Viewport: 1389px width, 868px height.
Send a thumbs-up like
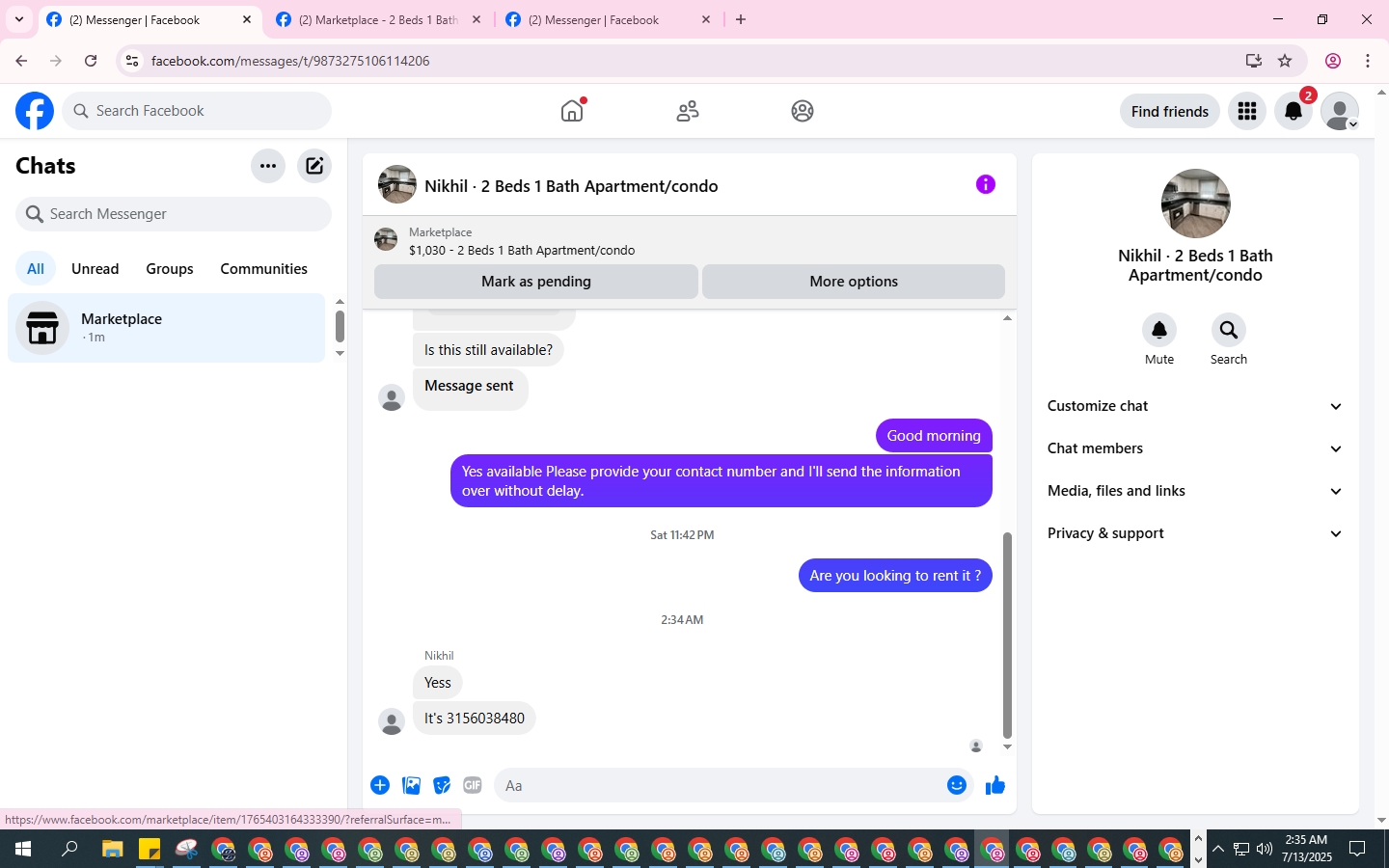(x=995, y=785)
